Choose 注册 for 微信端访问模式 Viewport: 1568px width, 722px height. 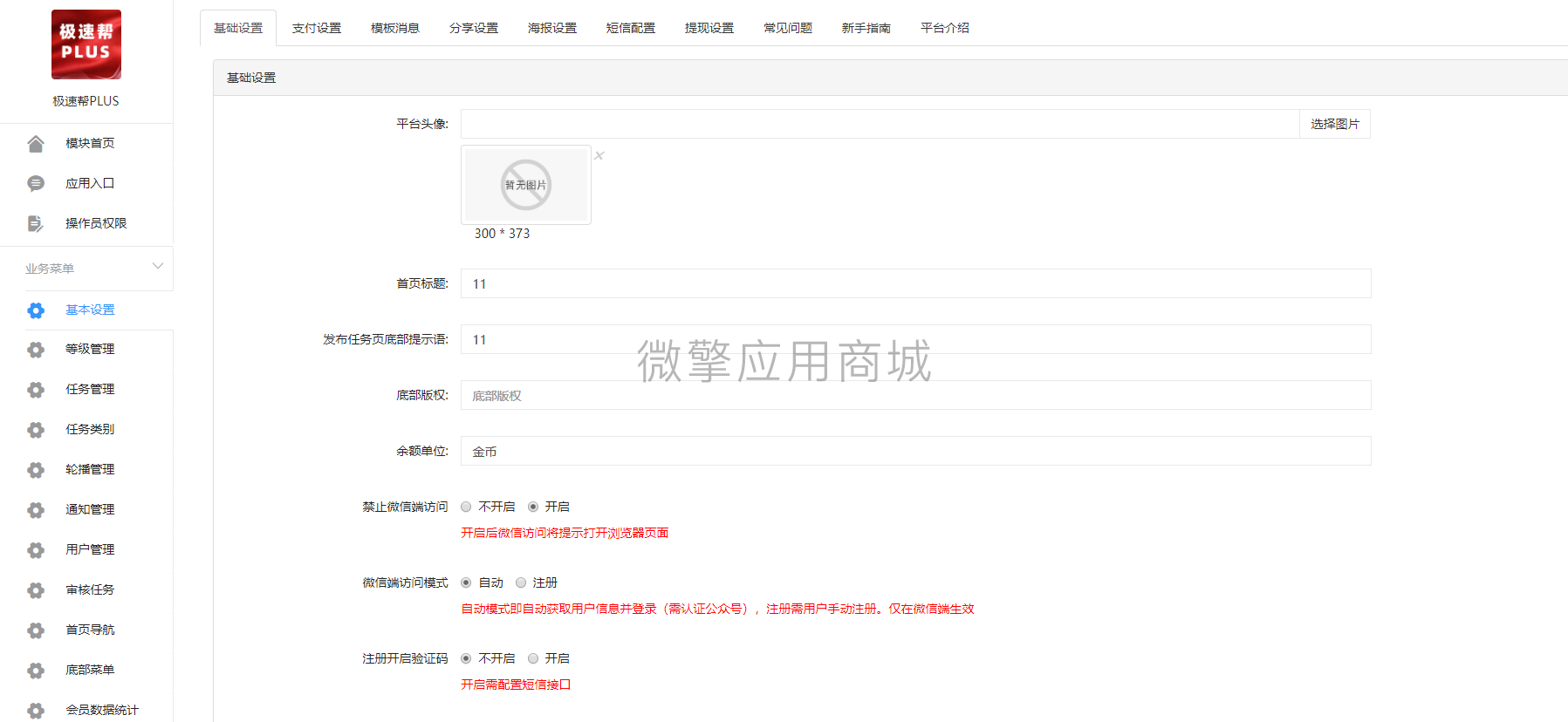521,582
